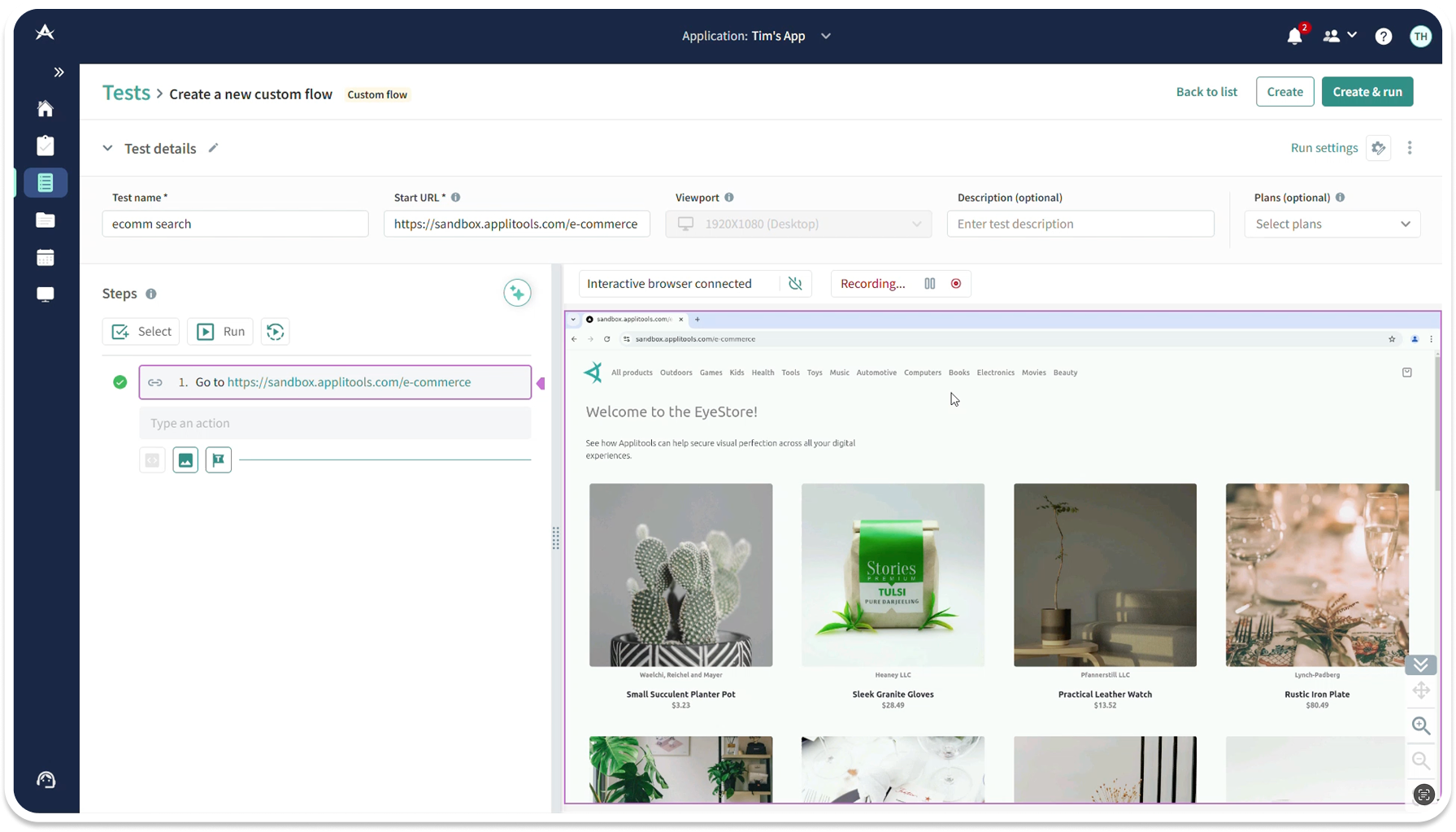The height and width of the screenshot is (832, 1456).
Task: Stop the recording
Action: tap(956, 284)
